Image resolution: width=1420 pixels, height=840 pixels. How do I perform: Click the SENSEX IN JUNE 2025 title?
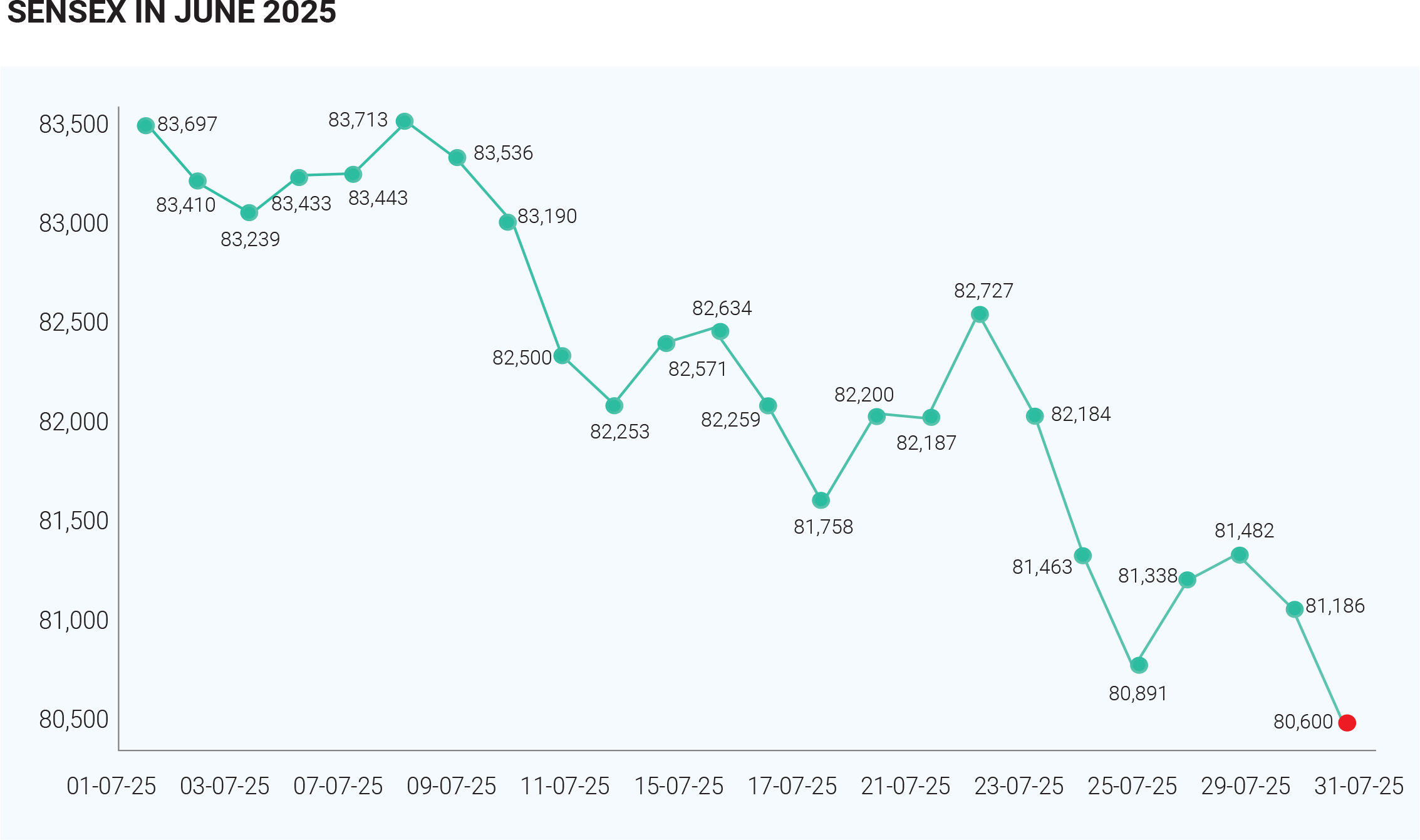172,13
